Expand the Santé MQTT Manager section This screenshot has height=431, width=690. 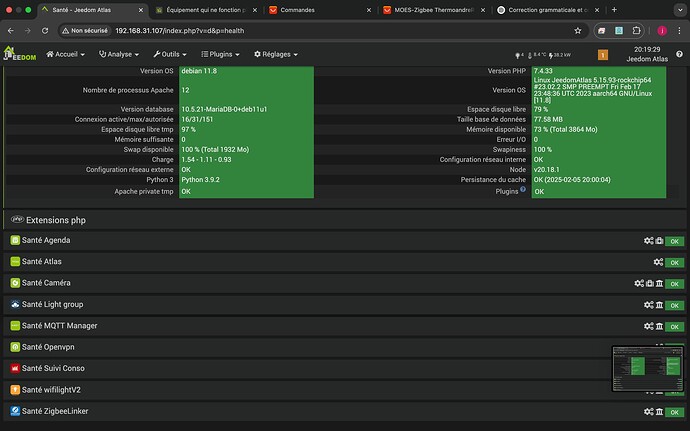tap(345, 326)
